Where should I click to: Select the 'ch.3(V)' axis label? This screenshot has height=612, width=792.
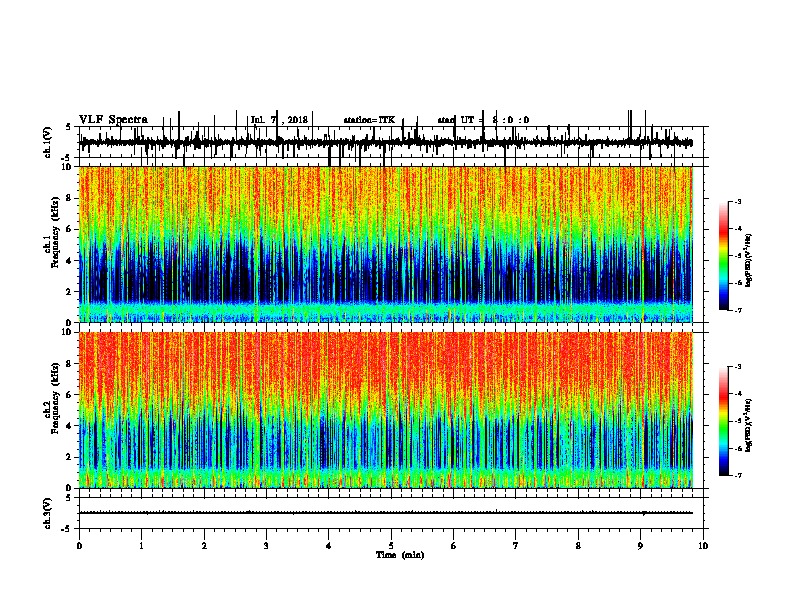point(48,513)
